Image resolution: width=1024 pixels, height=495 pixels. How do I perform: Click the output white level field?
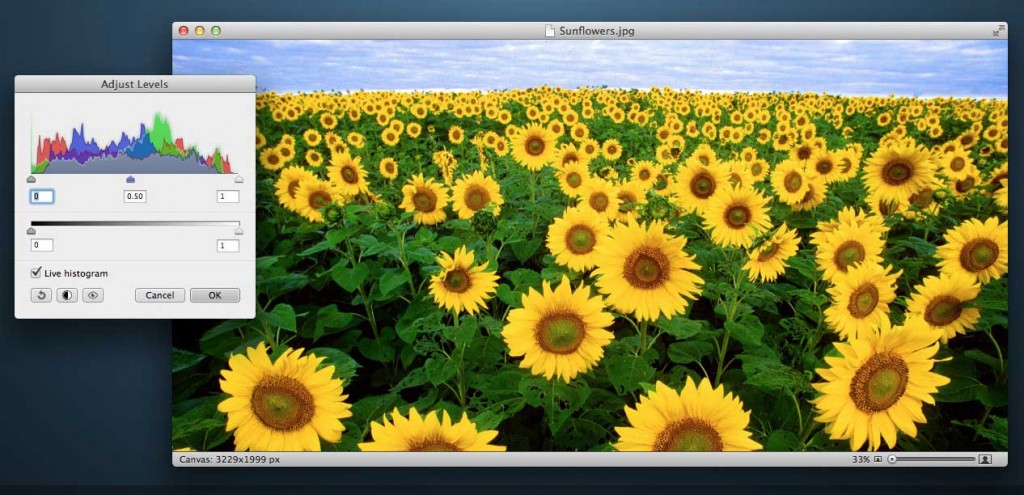click(x=228, y=246)
